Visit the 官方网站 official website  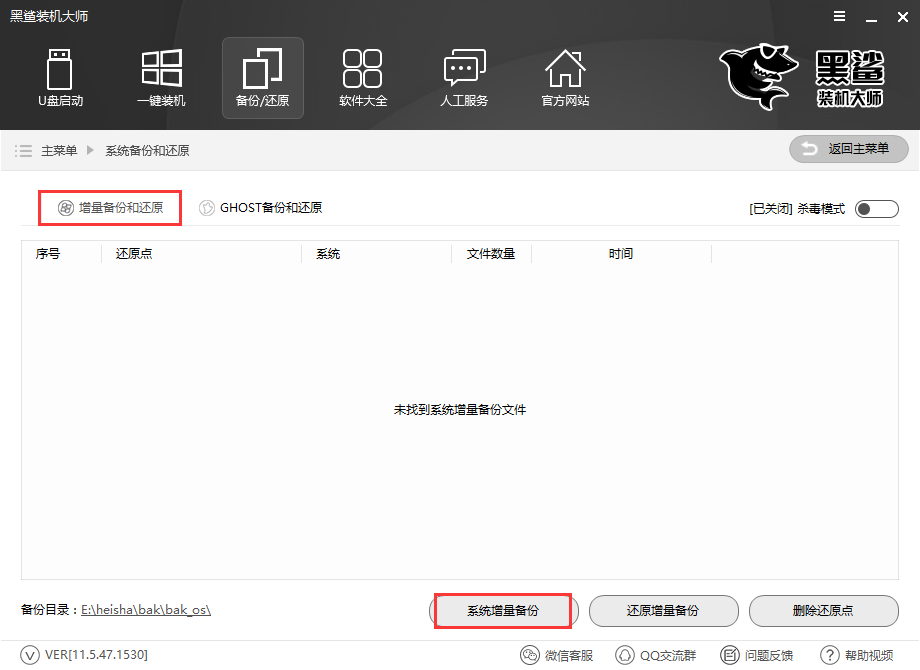[565, 77]
